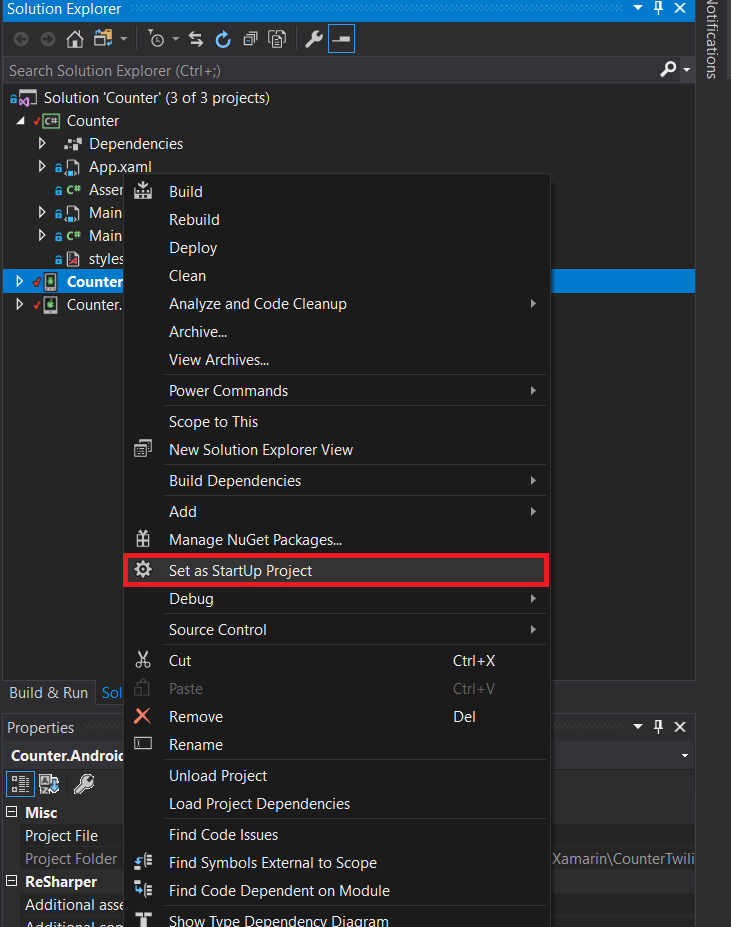Expand the Dependencies node
The image size is (731, 927).
[x=42, y=143]
